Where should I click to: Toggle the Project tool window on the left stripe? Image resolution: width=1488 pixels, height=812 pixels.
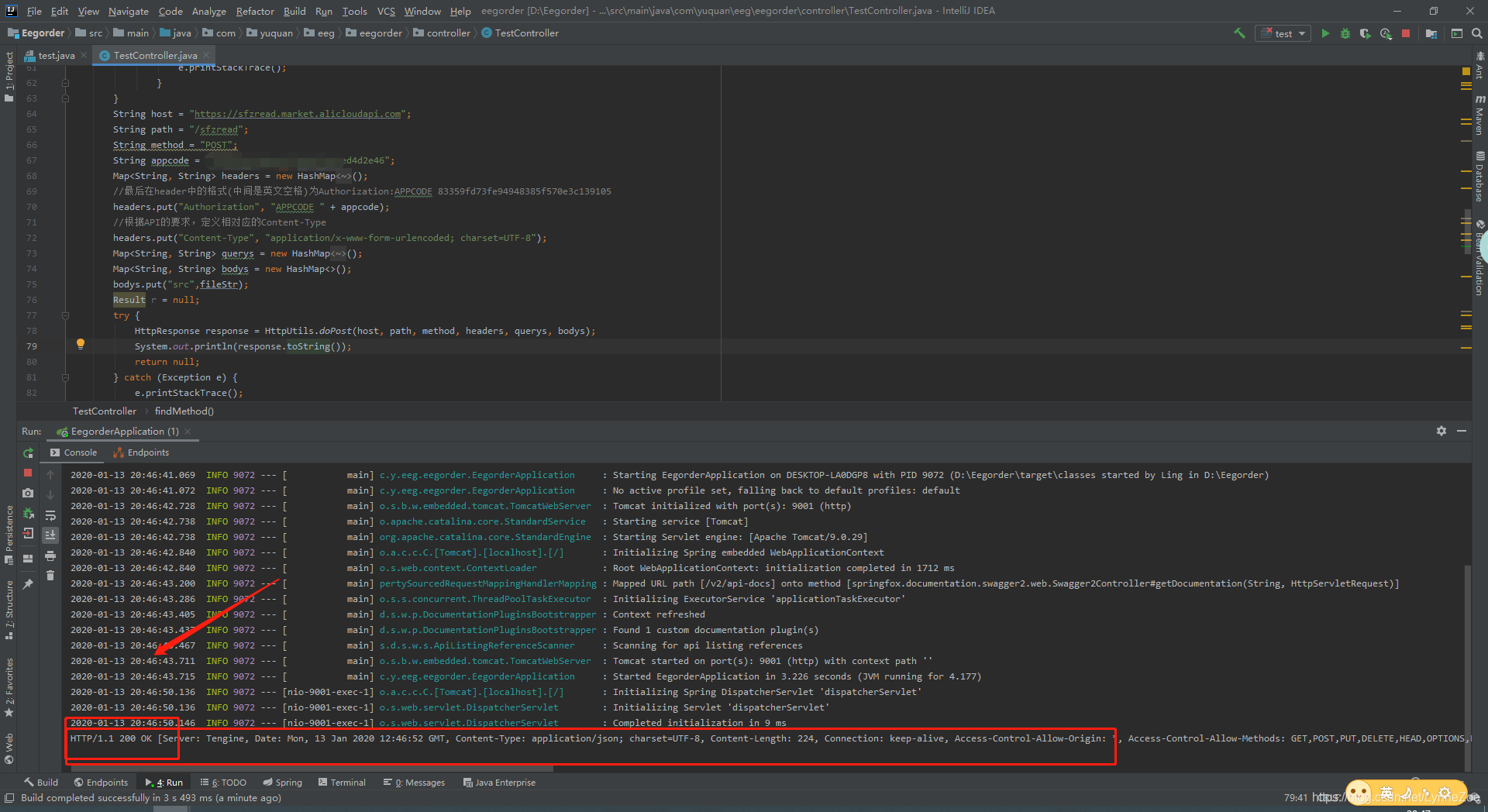(9, 77)
